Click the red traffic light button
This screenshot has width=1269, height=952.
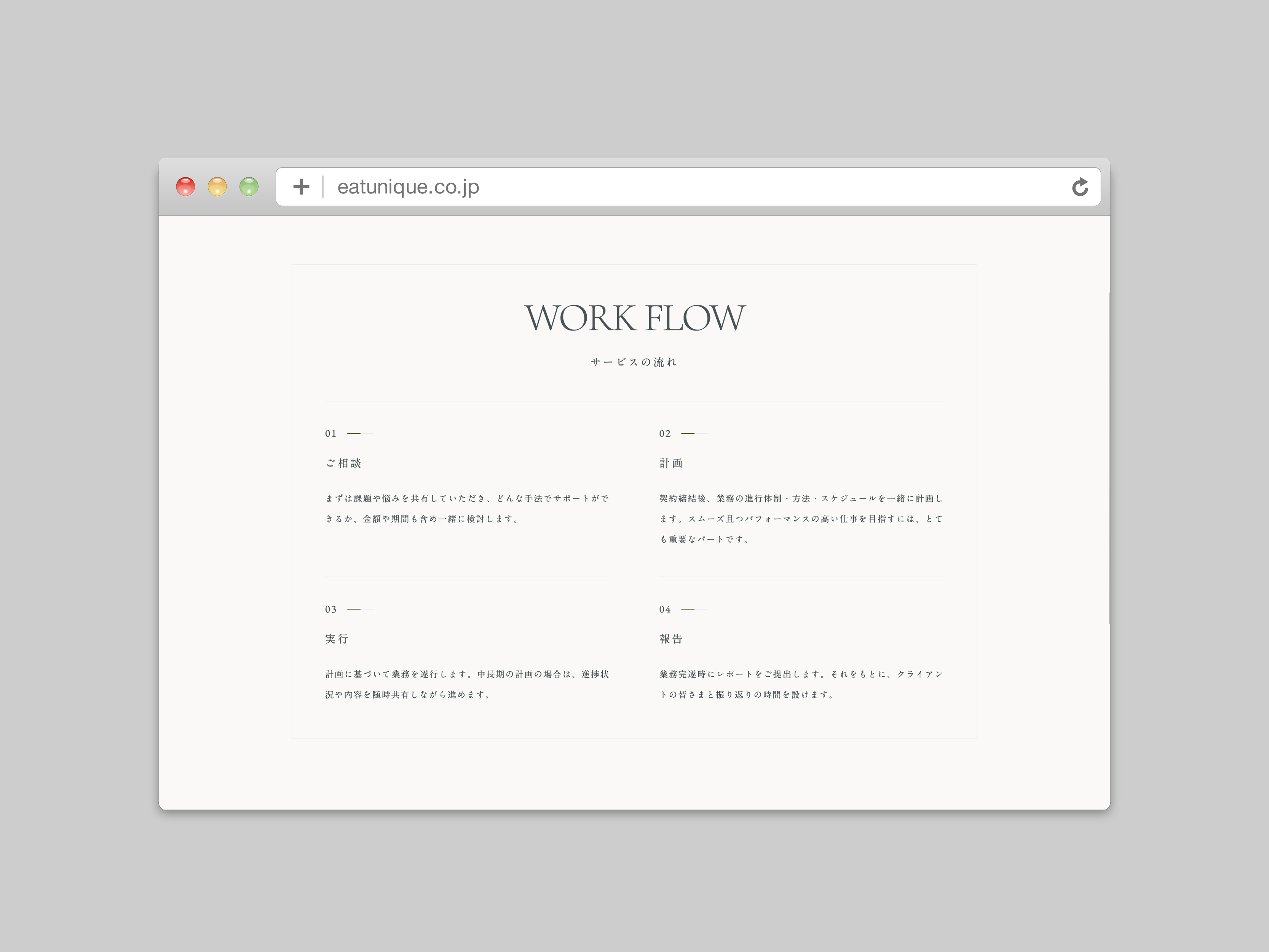pyautogui.click(x=185, y=186)
